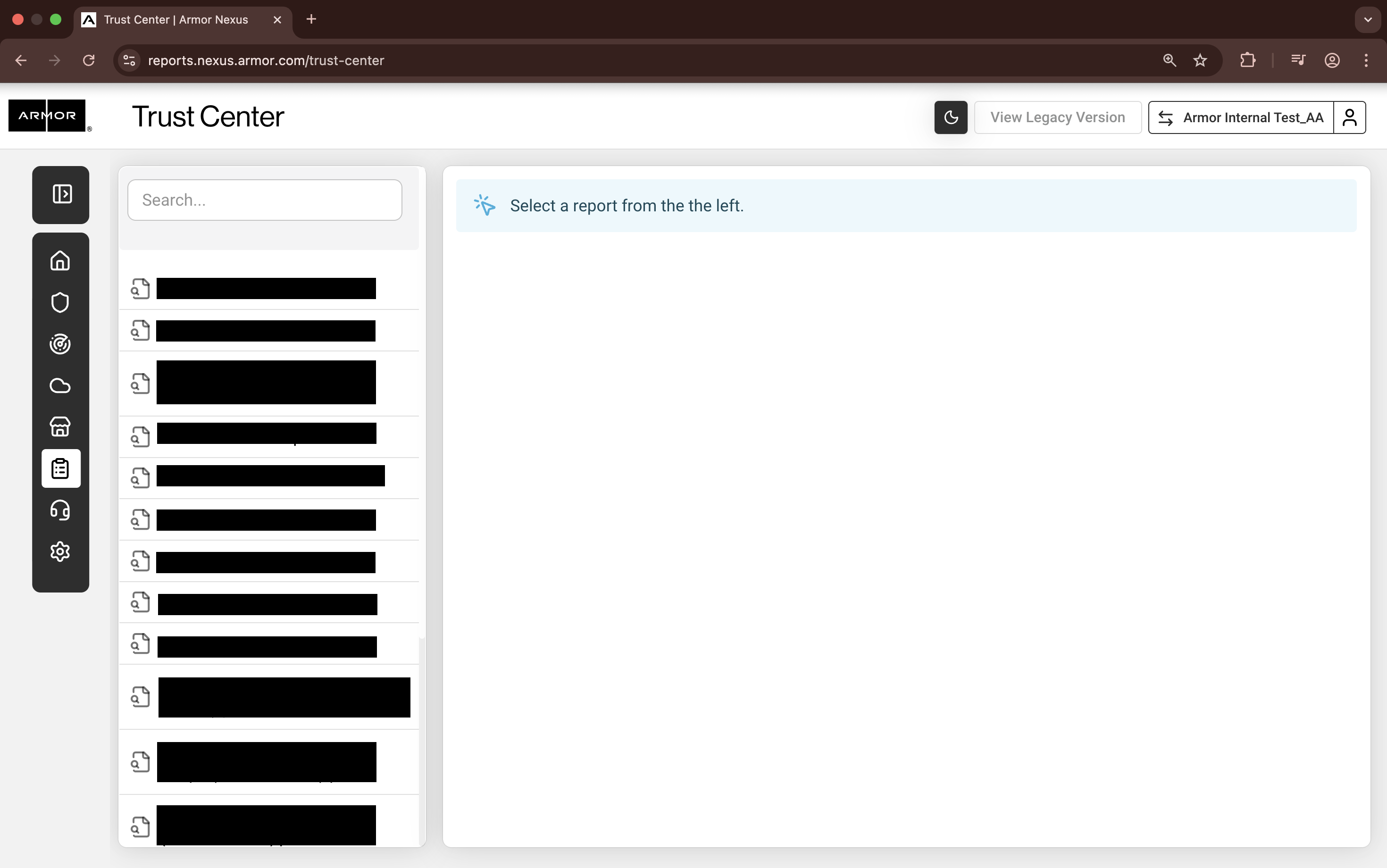Open a new browser tab
1387x868 pixels.
pos(311,19)
